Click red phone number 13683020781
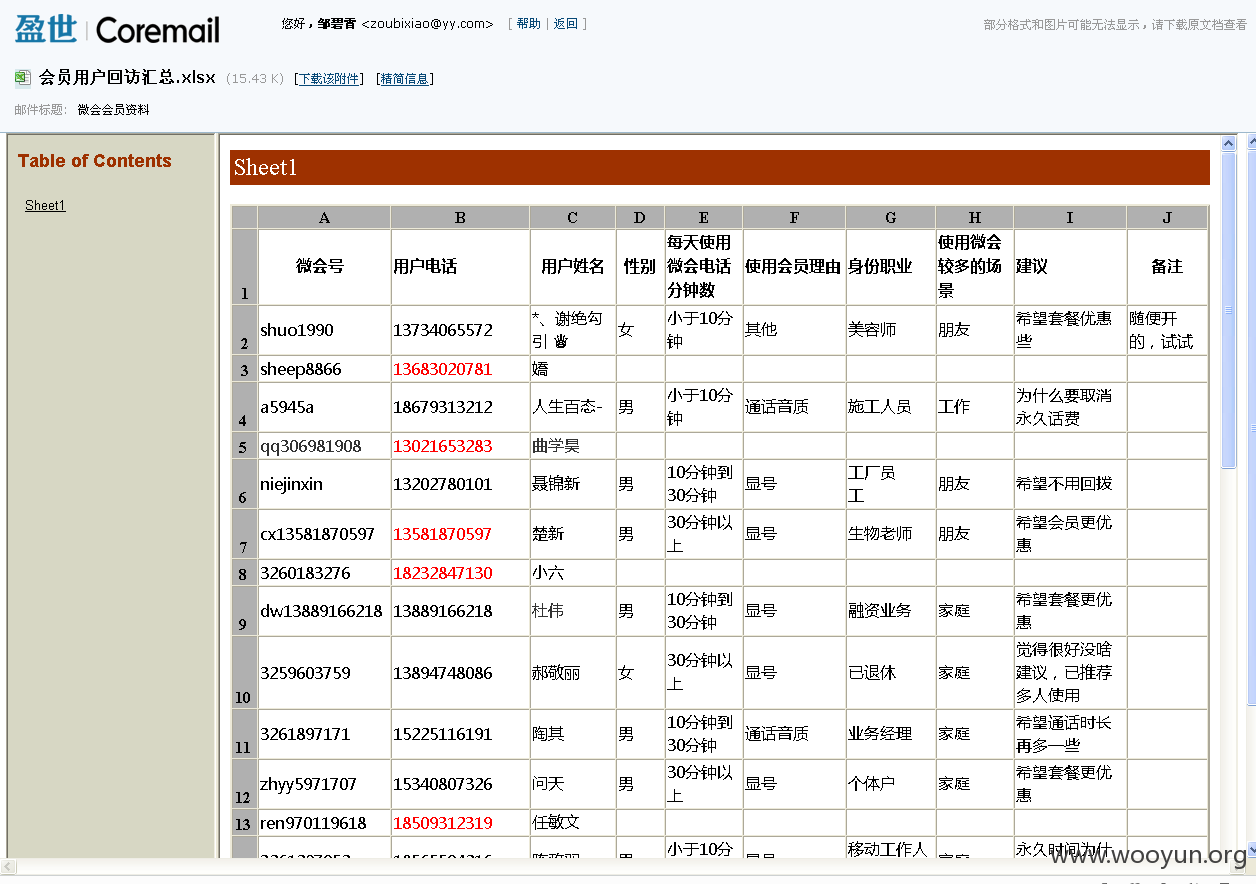Viewport: 1256px width, 884px height. click(x=460, y=369)
